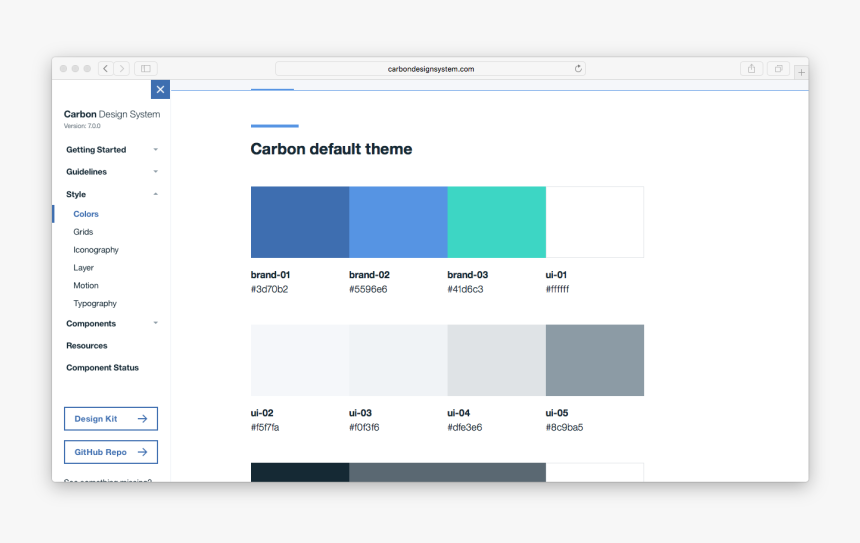Click the hex value #3d70b2
860x543 pixels.
(269, 289)
